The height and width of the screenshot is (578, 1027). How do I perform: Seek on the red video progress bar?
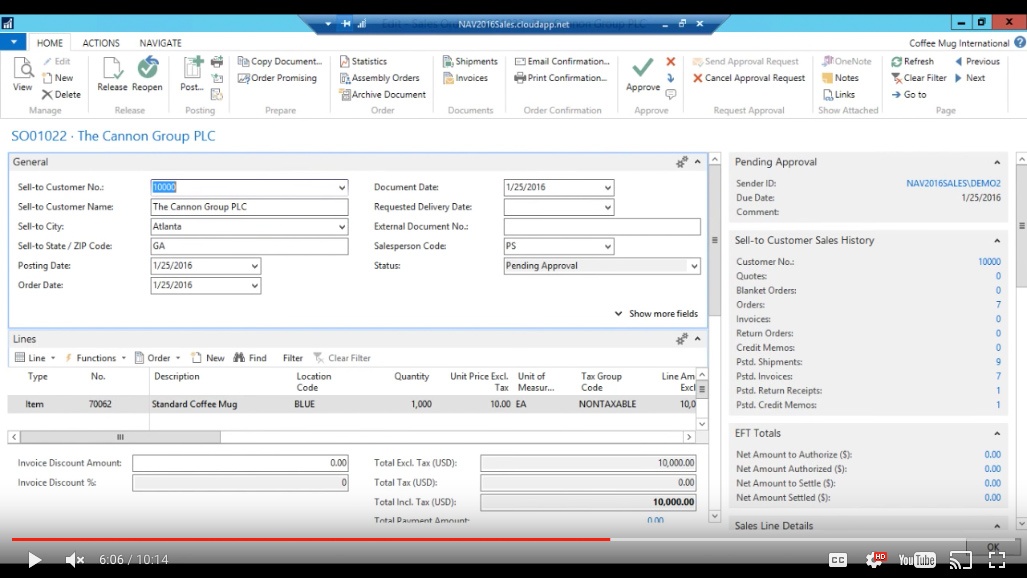coord(311,539)
